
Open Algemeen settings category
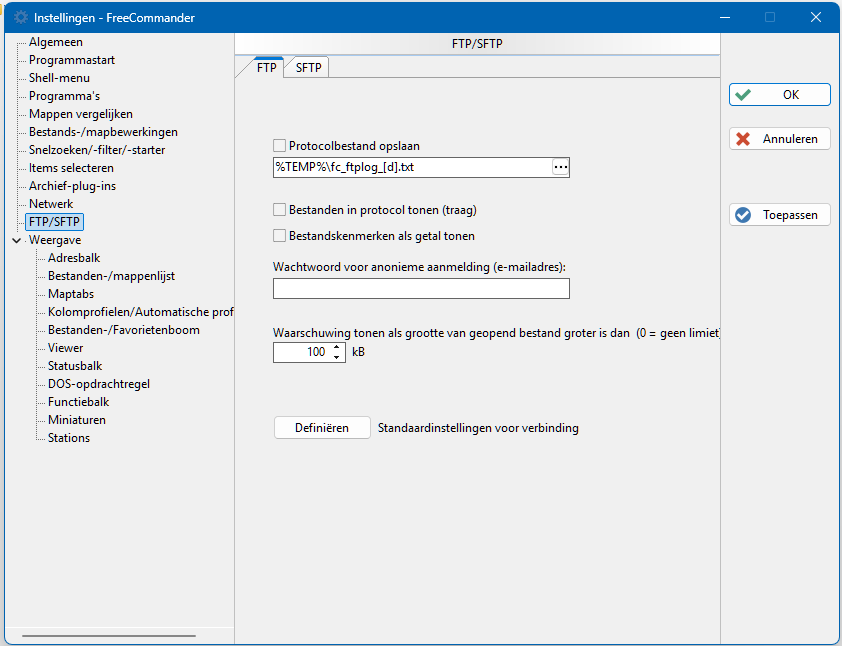[x=56, y=42]
